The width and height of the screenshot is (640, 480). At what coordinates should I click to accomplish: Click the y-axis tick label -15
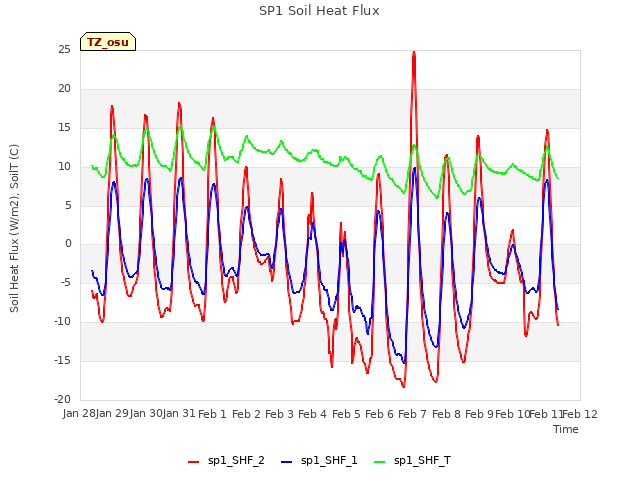point(62,360)
